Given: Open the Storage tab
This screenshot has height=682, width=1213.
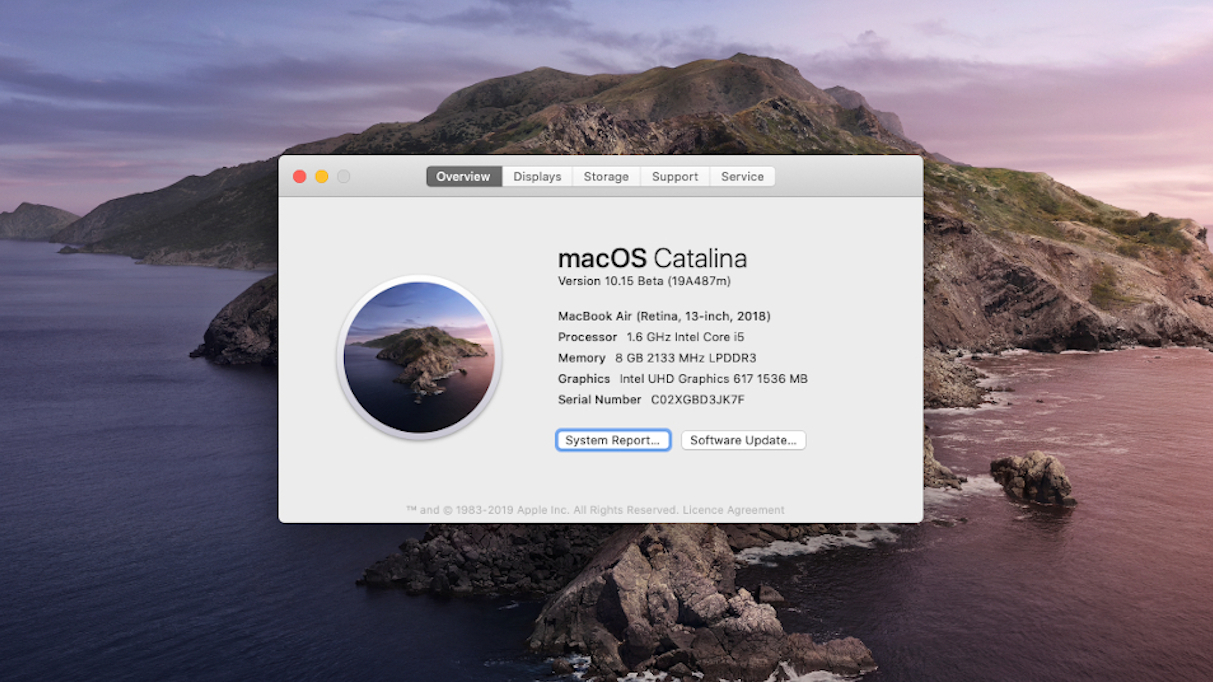Looking at the screenshot, I should [606, 177].
